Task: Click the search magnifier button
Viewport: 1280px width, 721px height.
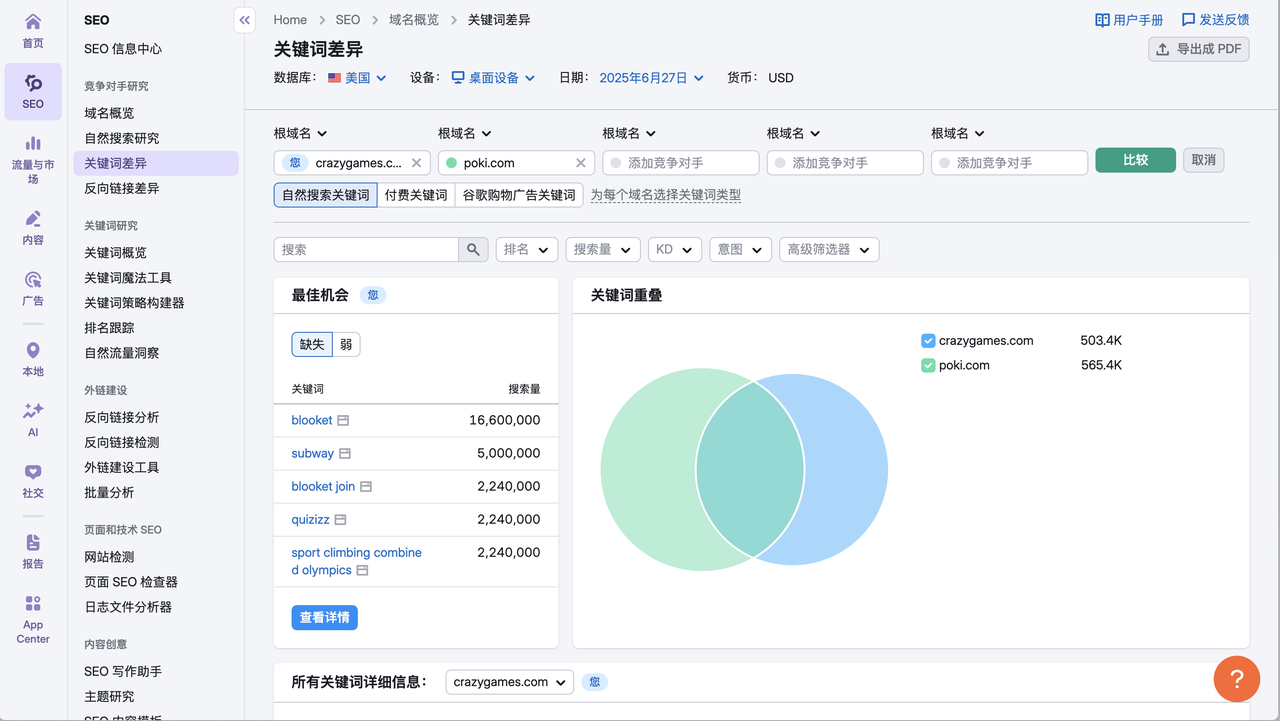Action: coord(473,250)
